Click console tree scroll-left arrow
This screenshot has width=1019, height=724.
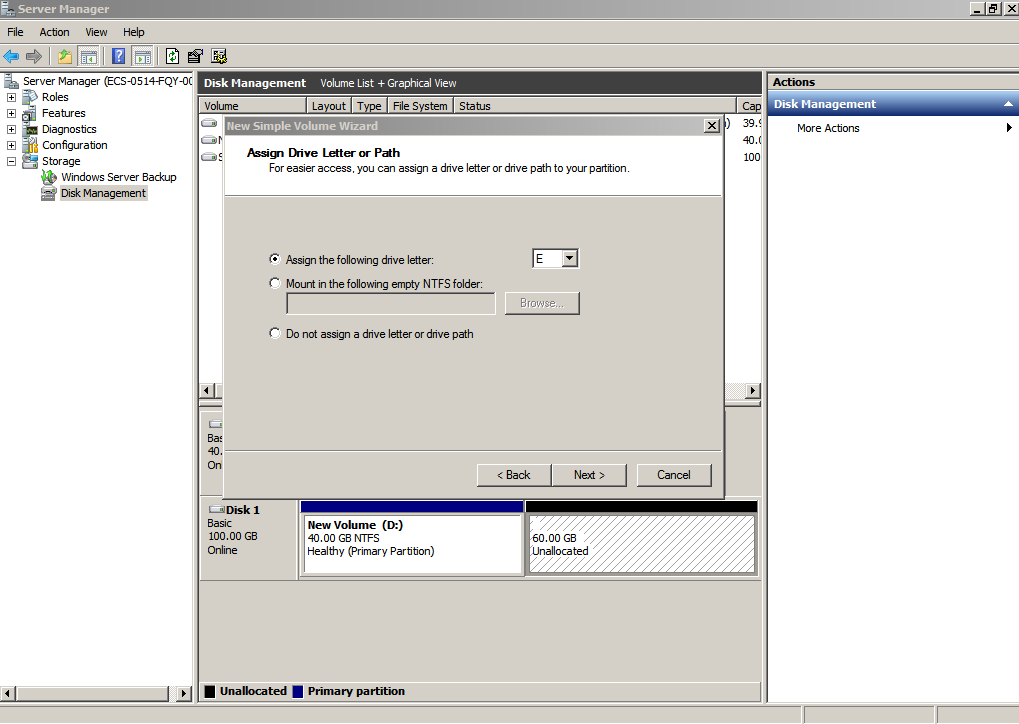8,693
